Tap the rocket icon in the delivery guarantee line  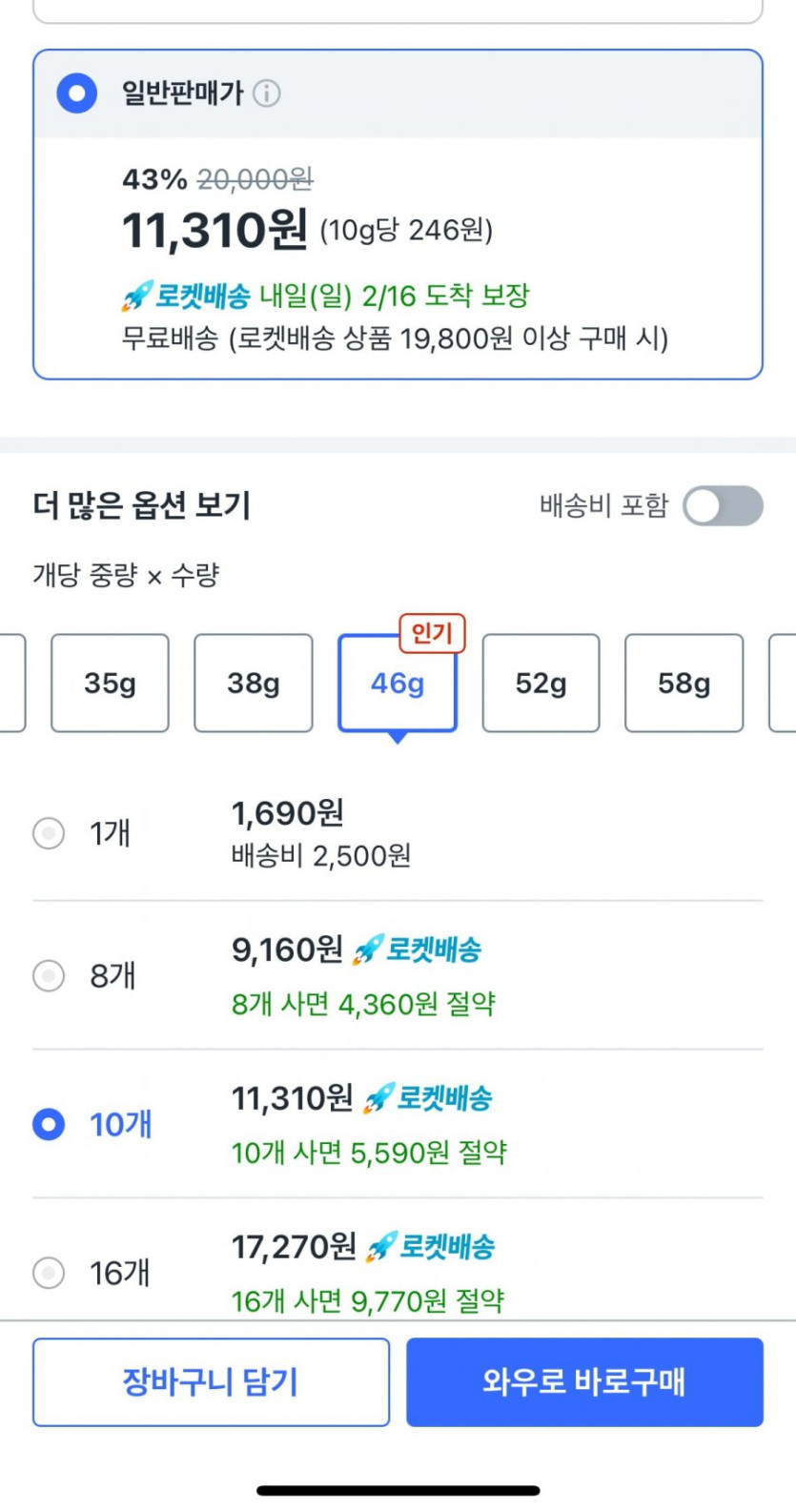[x=137, y=296]
